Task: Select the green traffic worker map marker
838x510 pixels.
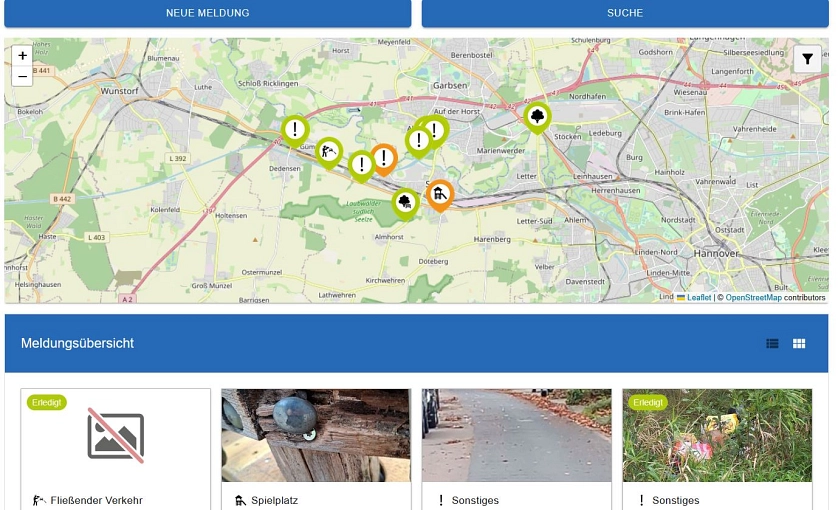Action: point(329,152)
